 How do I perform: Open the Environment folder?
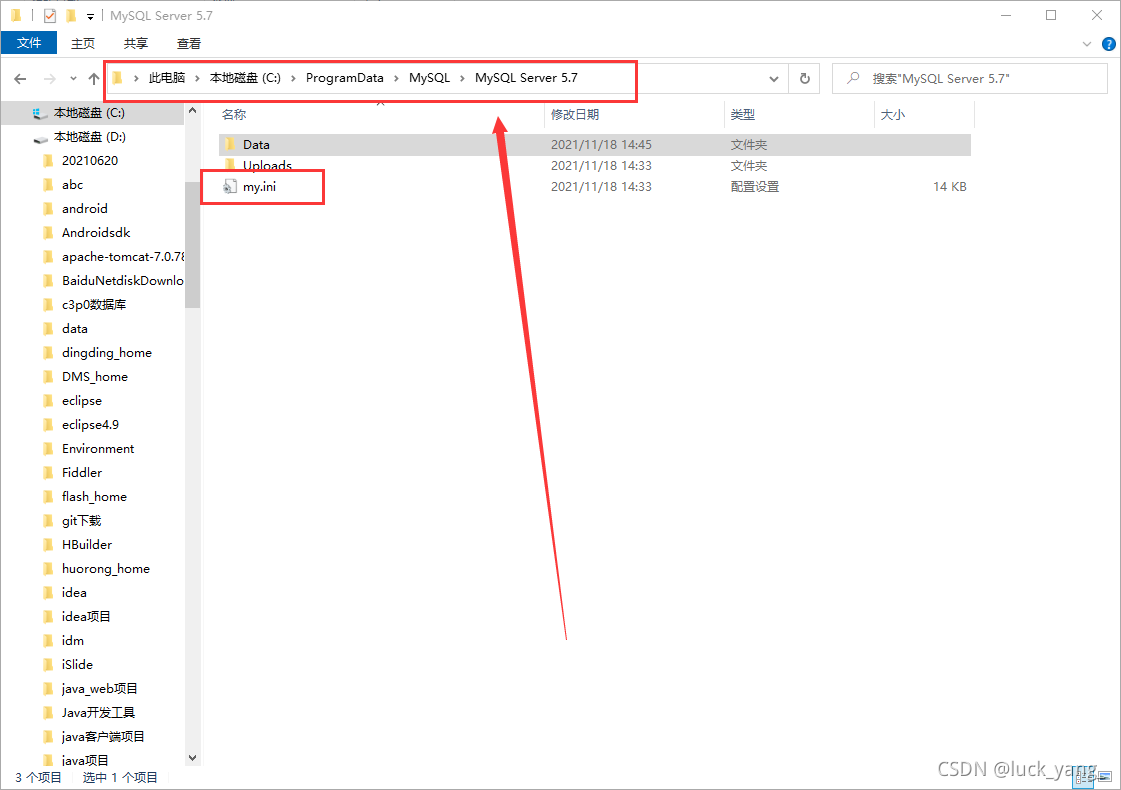(x=98, y=448)
